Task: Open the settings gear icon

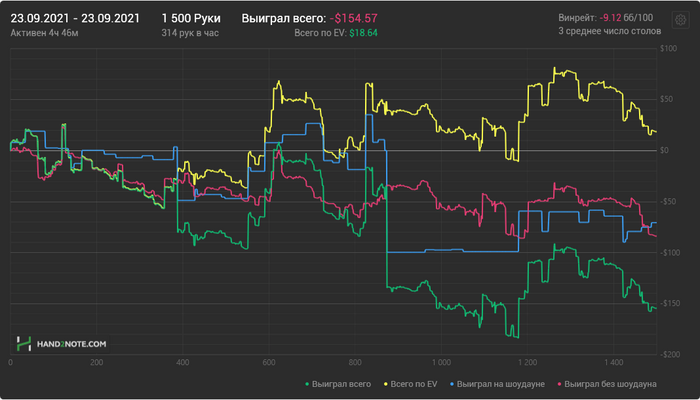Action: 680,20
